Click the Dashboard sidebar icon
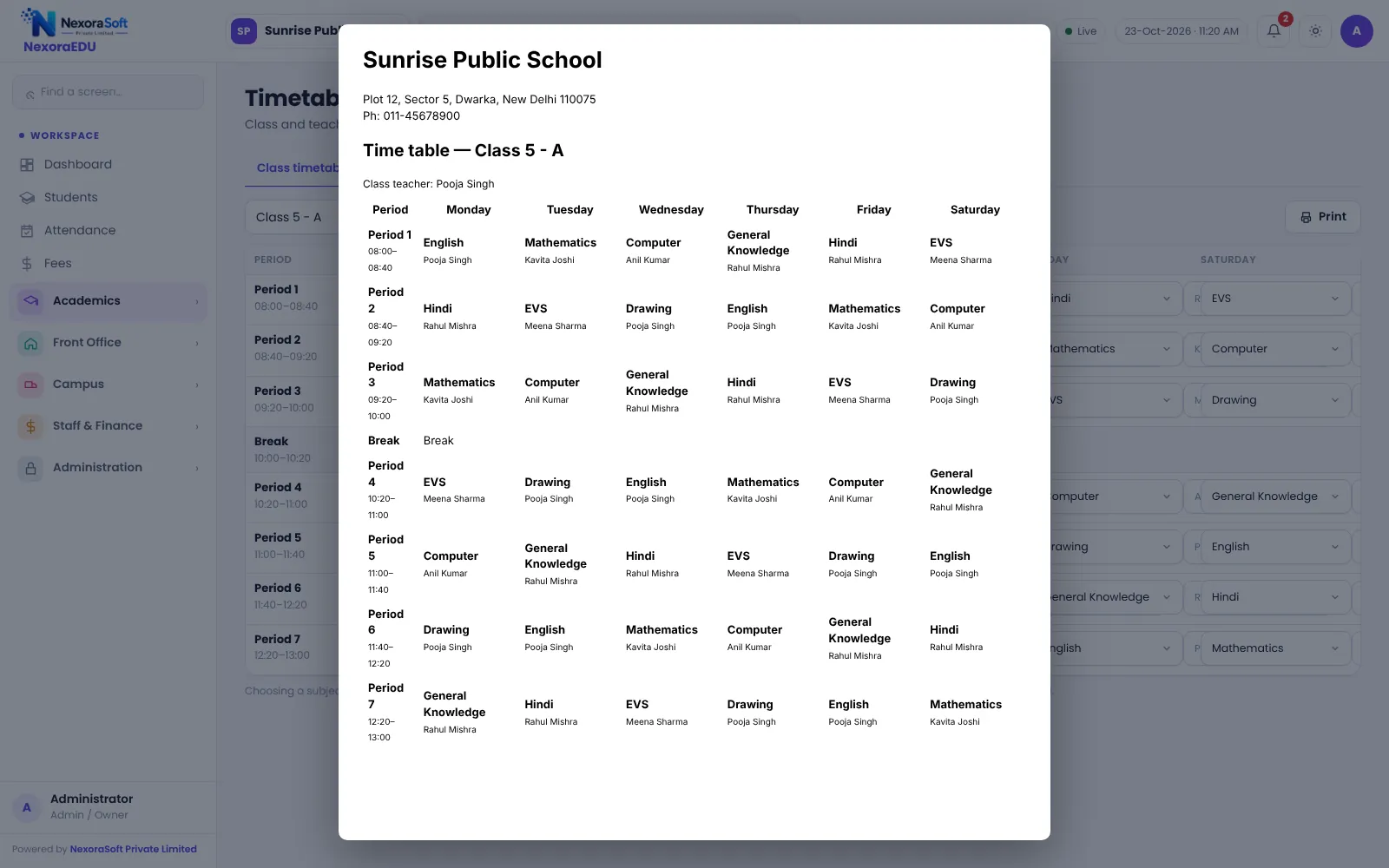 pyautogui.click(x=27, y=165)
